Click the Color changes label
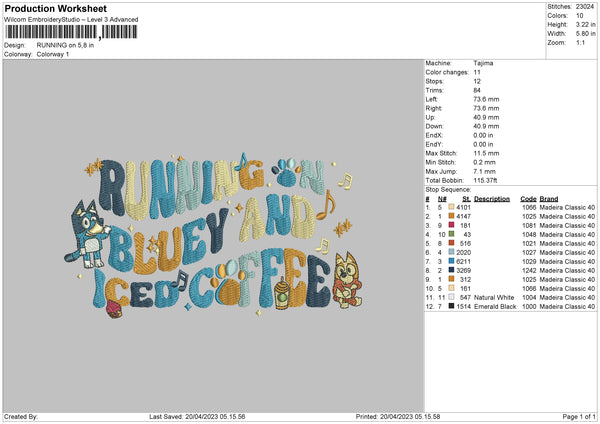Image resolution: width=600 pixels, height=424 pixels. (447, 72)
